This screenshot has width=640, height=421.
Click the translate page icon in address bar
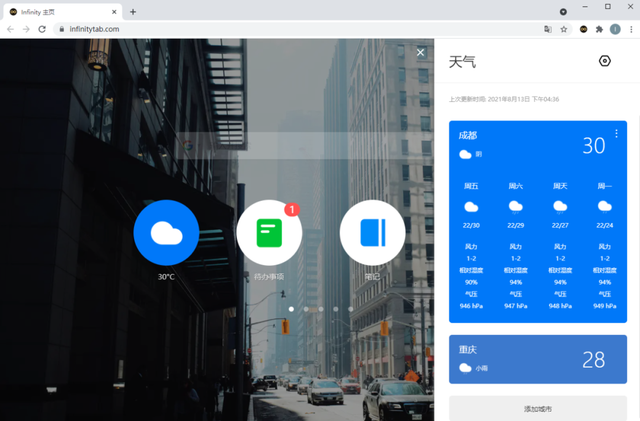548,29
